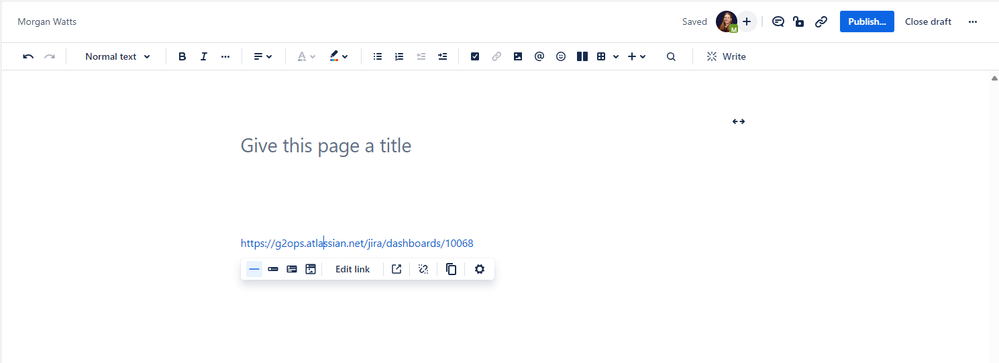Open link in a new tab
The image size is (999, 363).
(396, 269)
